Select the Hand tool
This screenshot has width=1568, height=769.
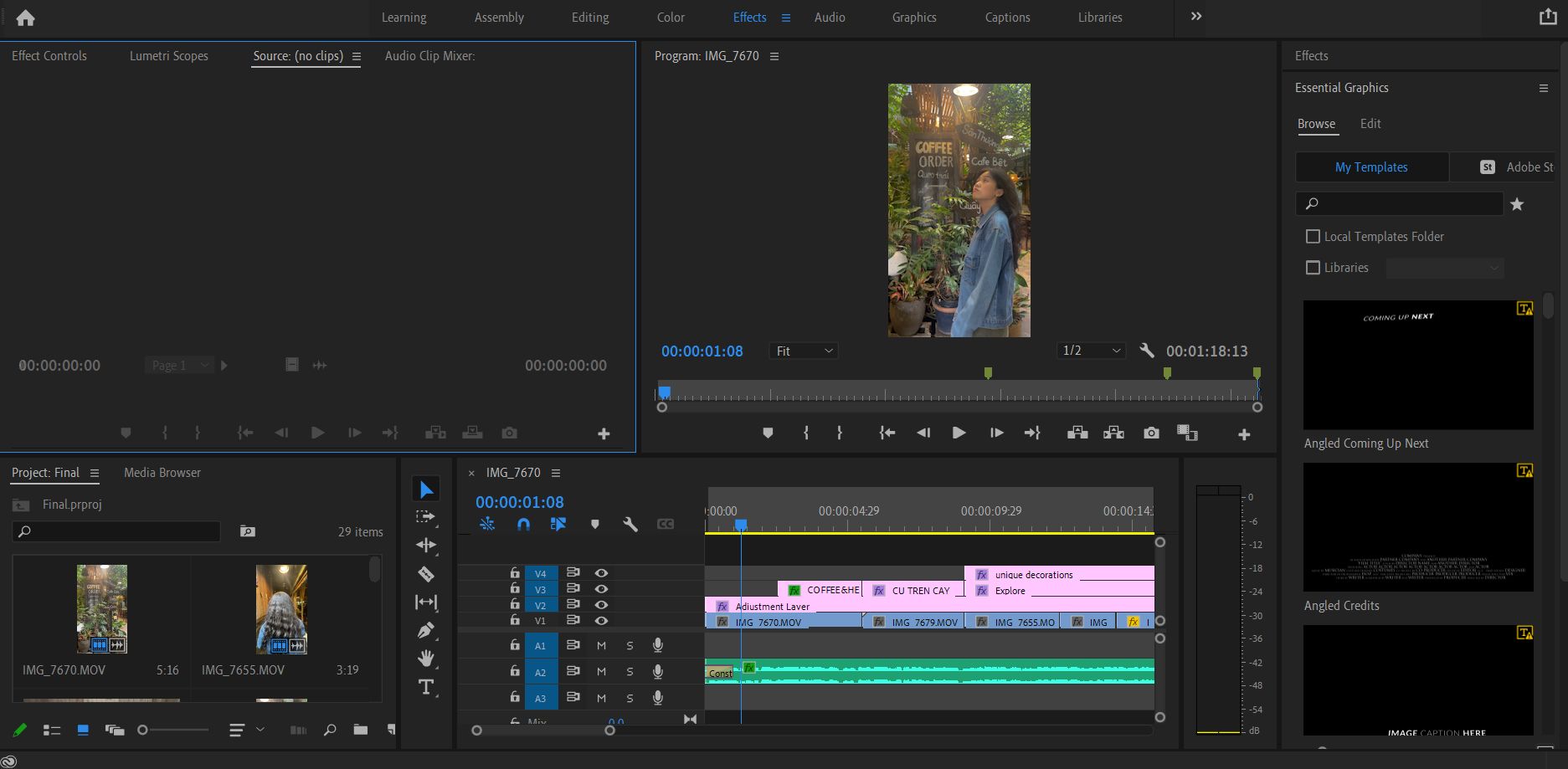click(426, 658)
